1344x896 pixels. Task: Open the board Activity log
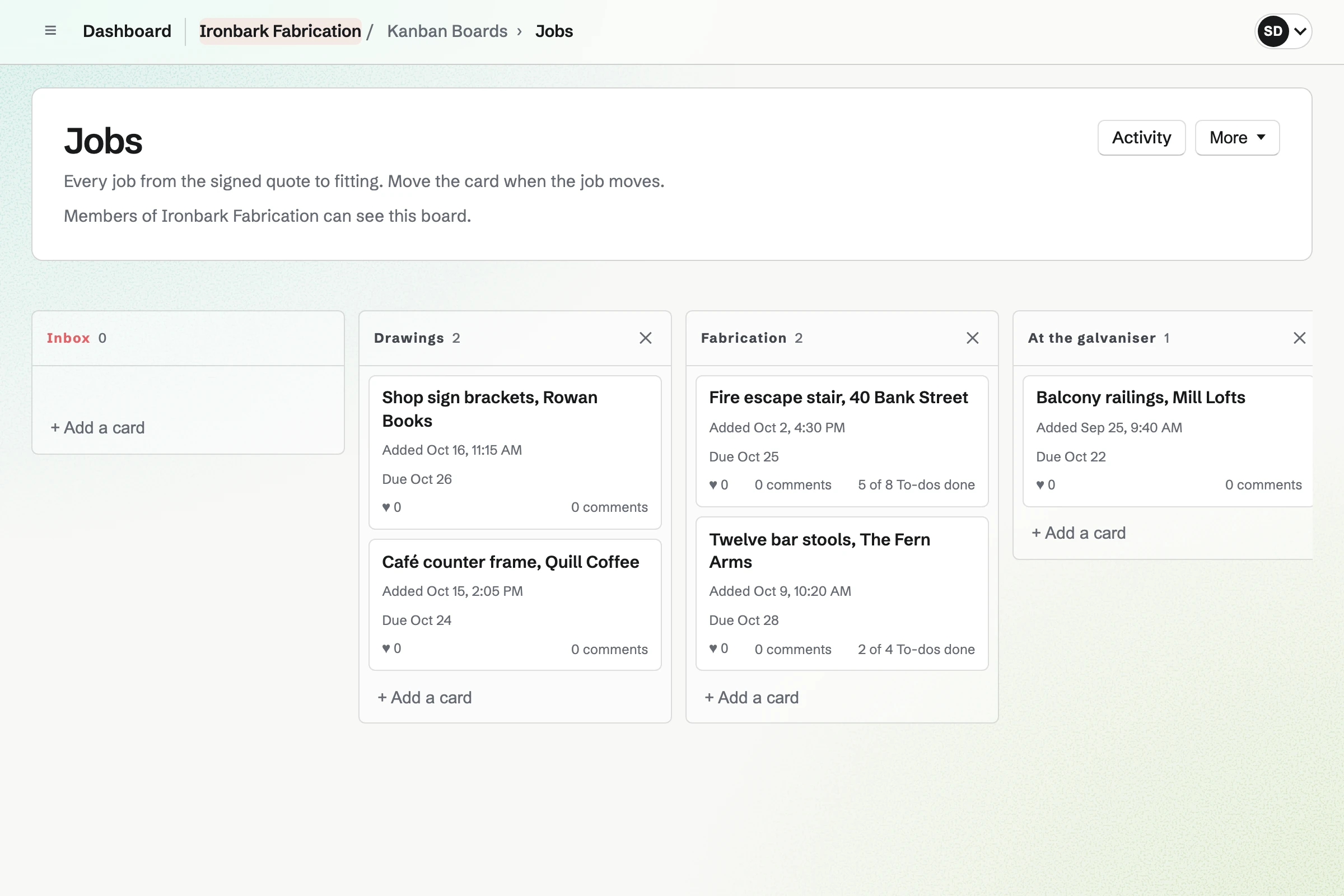coord(1141,137)
